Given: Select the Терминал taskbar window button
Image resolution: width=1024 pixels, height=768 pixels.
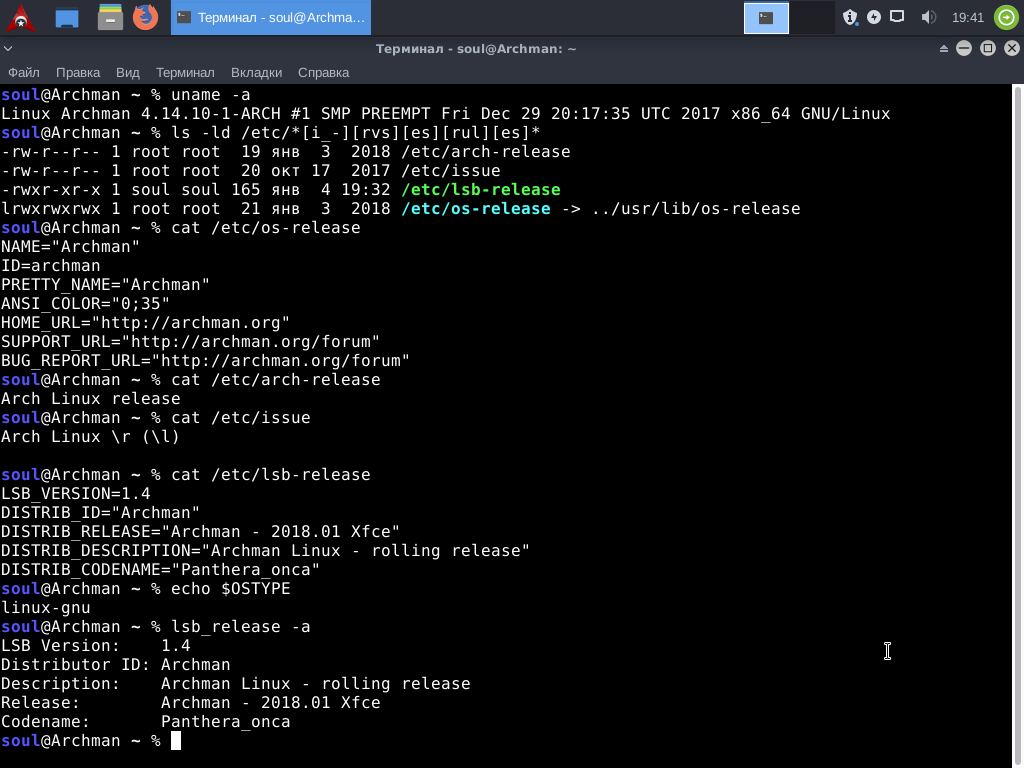Looking at the screenshot, I should coord(271,18).
